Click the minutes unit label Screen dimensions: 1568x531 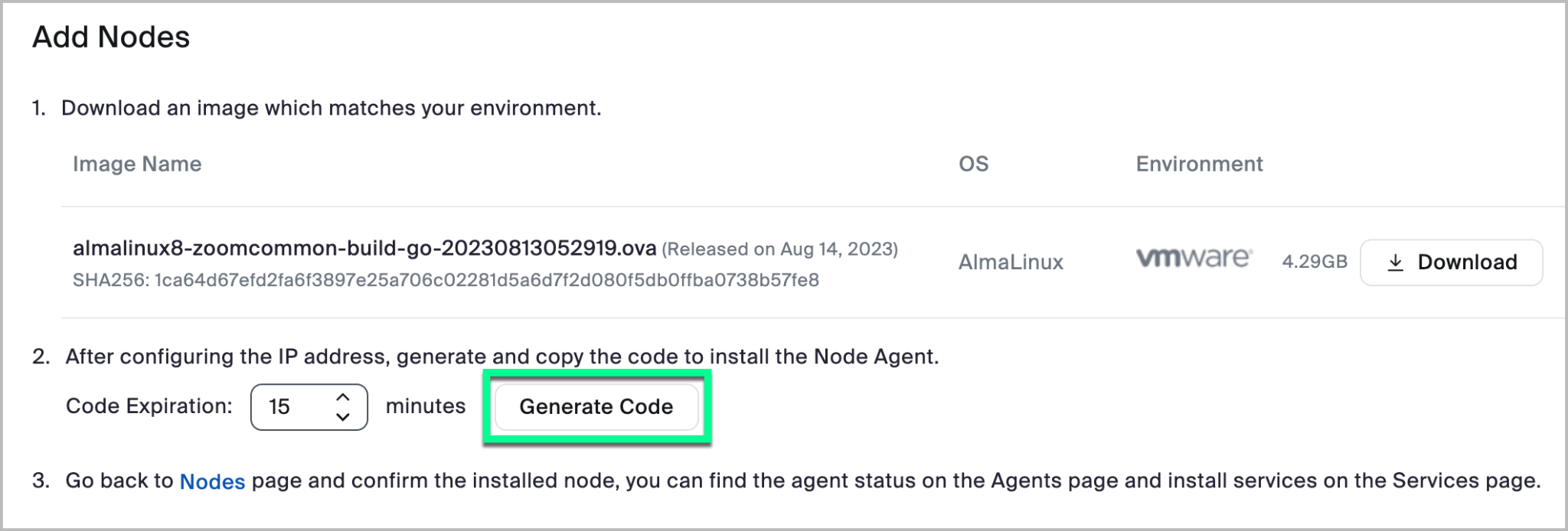(x=425, y=406)
